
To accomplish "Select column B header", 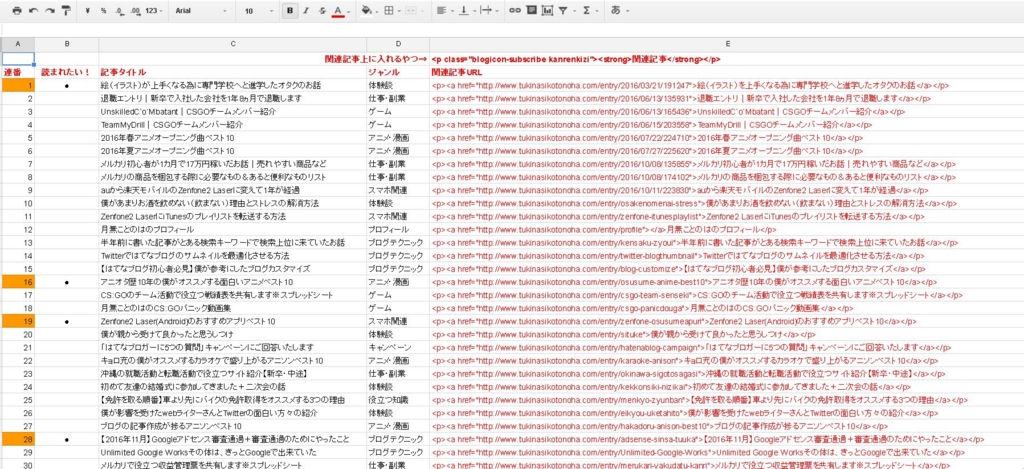I will click(x=67, y=44).
